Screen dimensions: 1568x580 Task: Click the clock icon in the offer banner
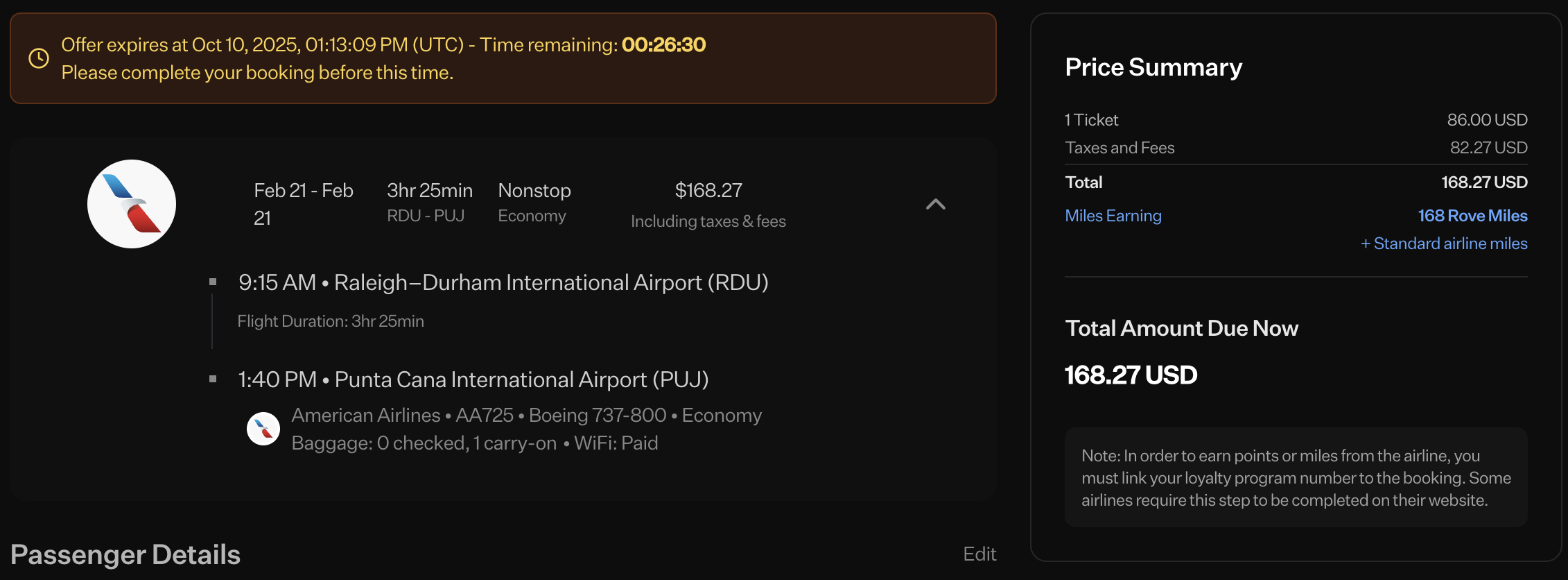(39, 58)
